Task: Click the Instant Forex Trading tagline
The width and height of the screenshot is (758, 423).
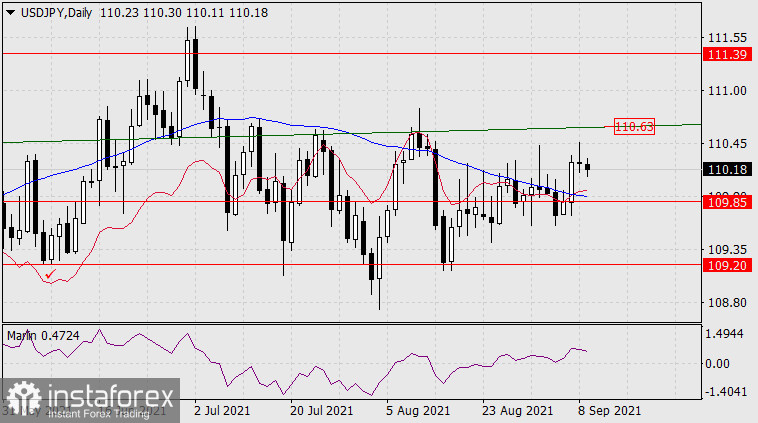Action: tap(104, 412)
